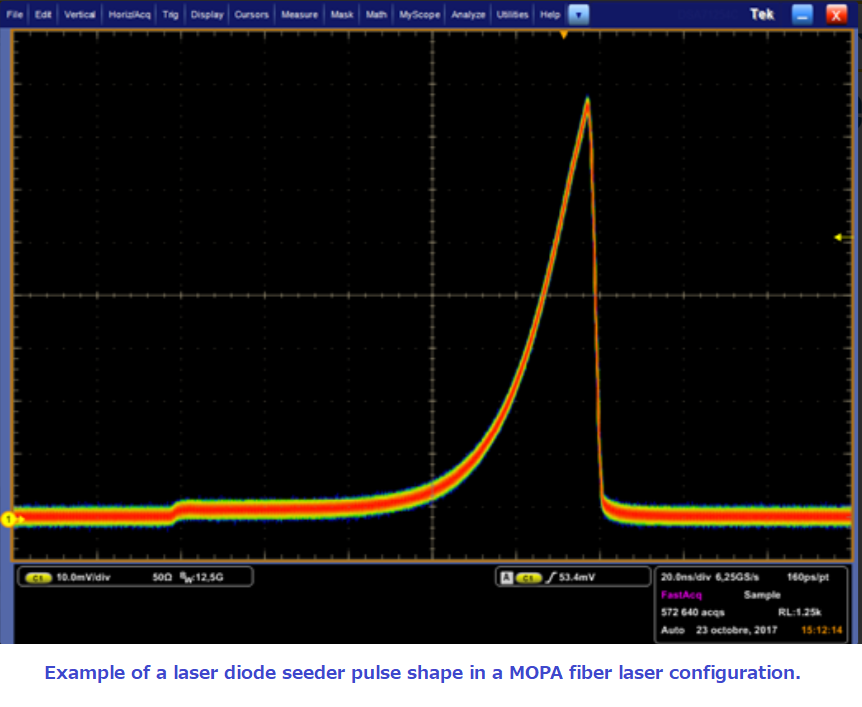Click the Tek logo in the title bar
862x707 pixels.
click(x=763, y=14)
